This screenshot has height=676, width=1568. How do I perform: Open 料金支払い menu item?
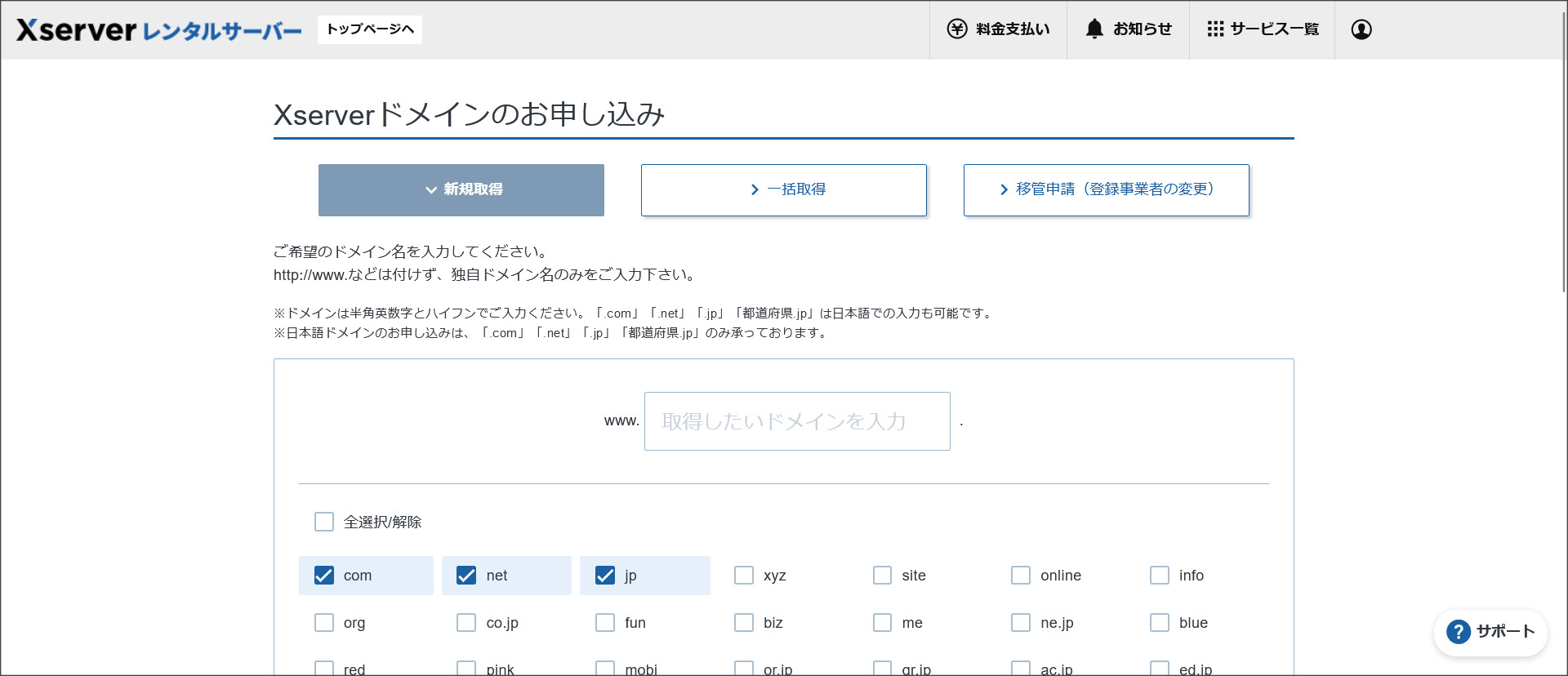(998, 29)
